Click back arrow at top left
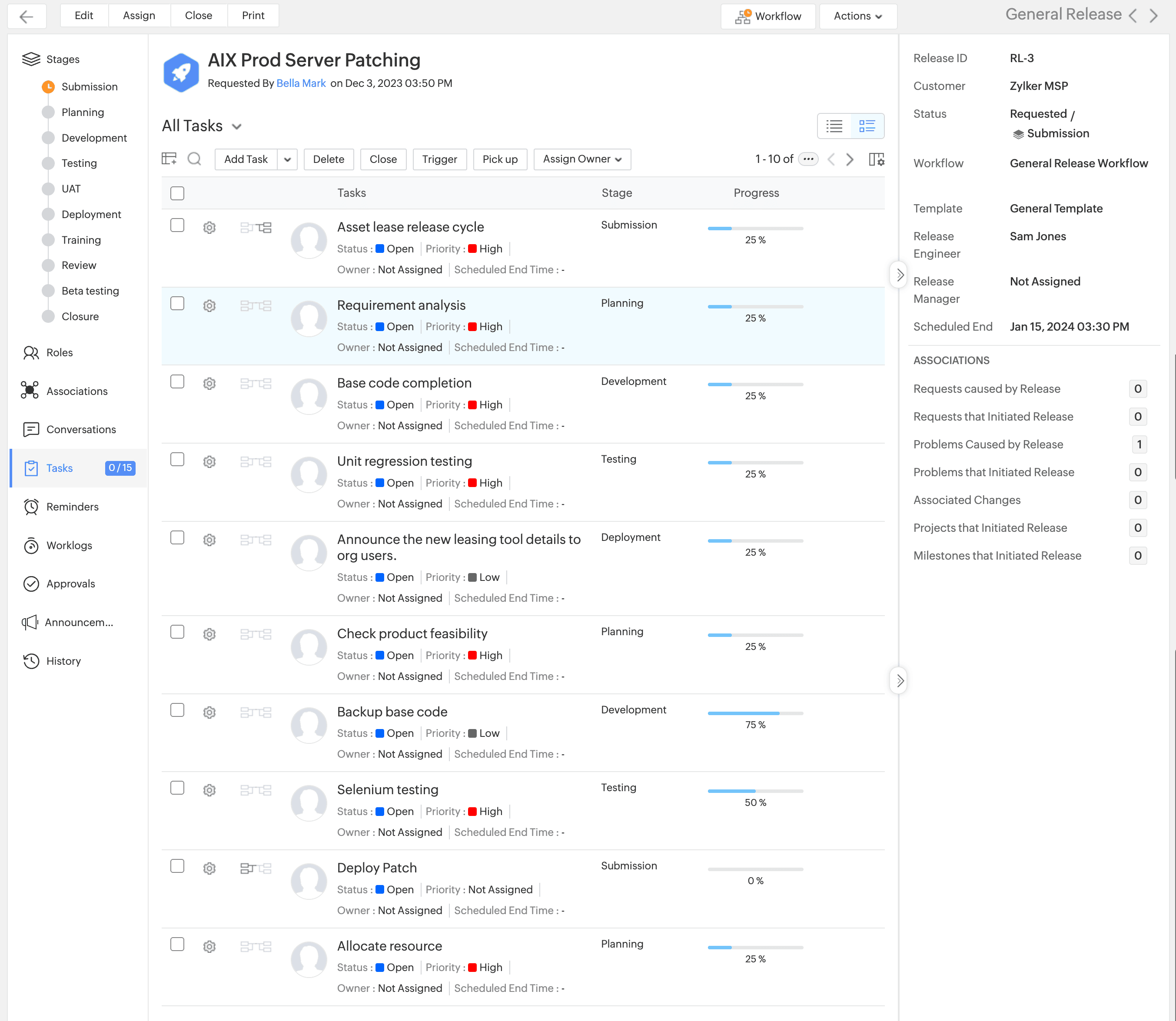Screen dimensions: 1176x1021 point(27,16)
